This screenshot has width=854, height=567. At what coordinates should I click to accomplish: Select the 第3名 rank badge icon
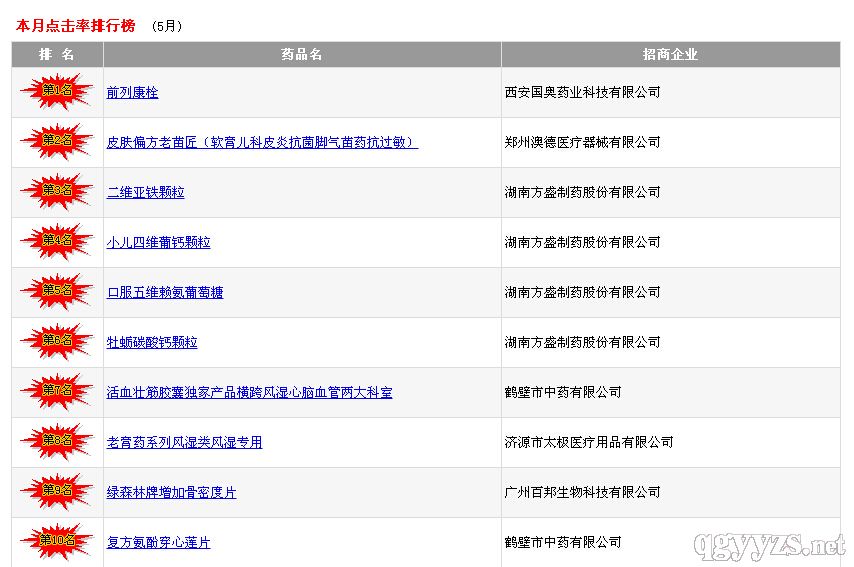[x=57, y=191]
